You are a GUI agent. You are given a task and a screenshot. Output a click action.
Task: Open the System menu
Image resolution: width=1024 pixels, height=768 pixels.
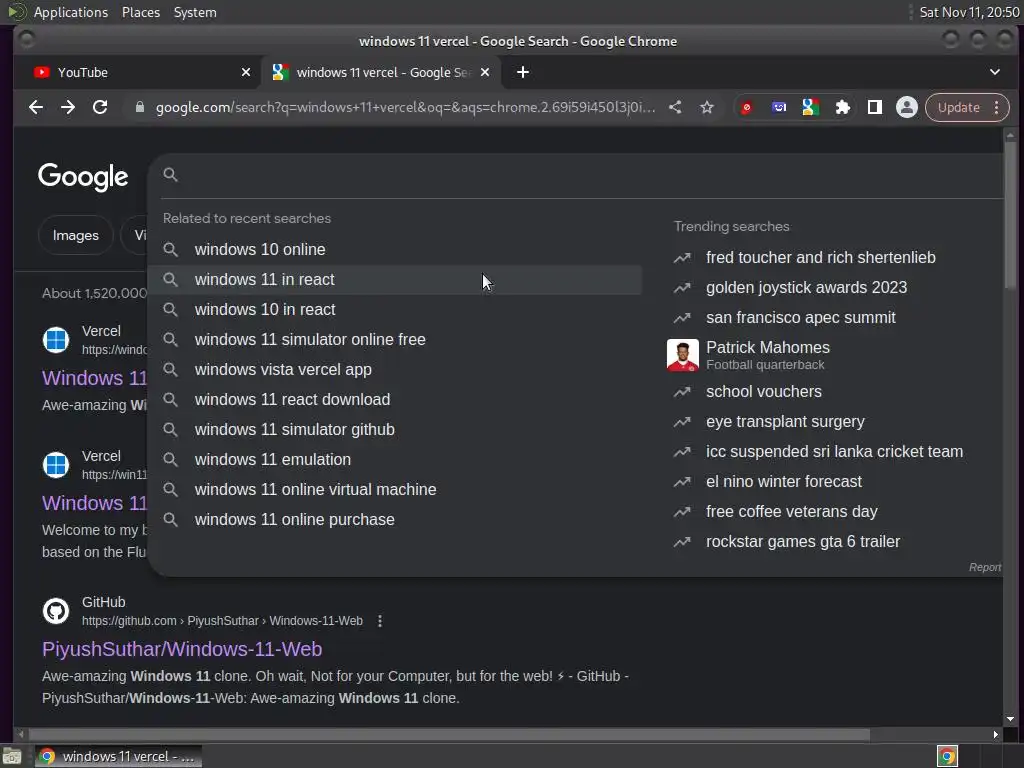pos(195,12)
